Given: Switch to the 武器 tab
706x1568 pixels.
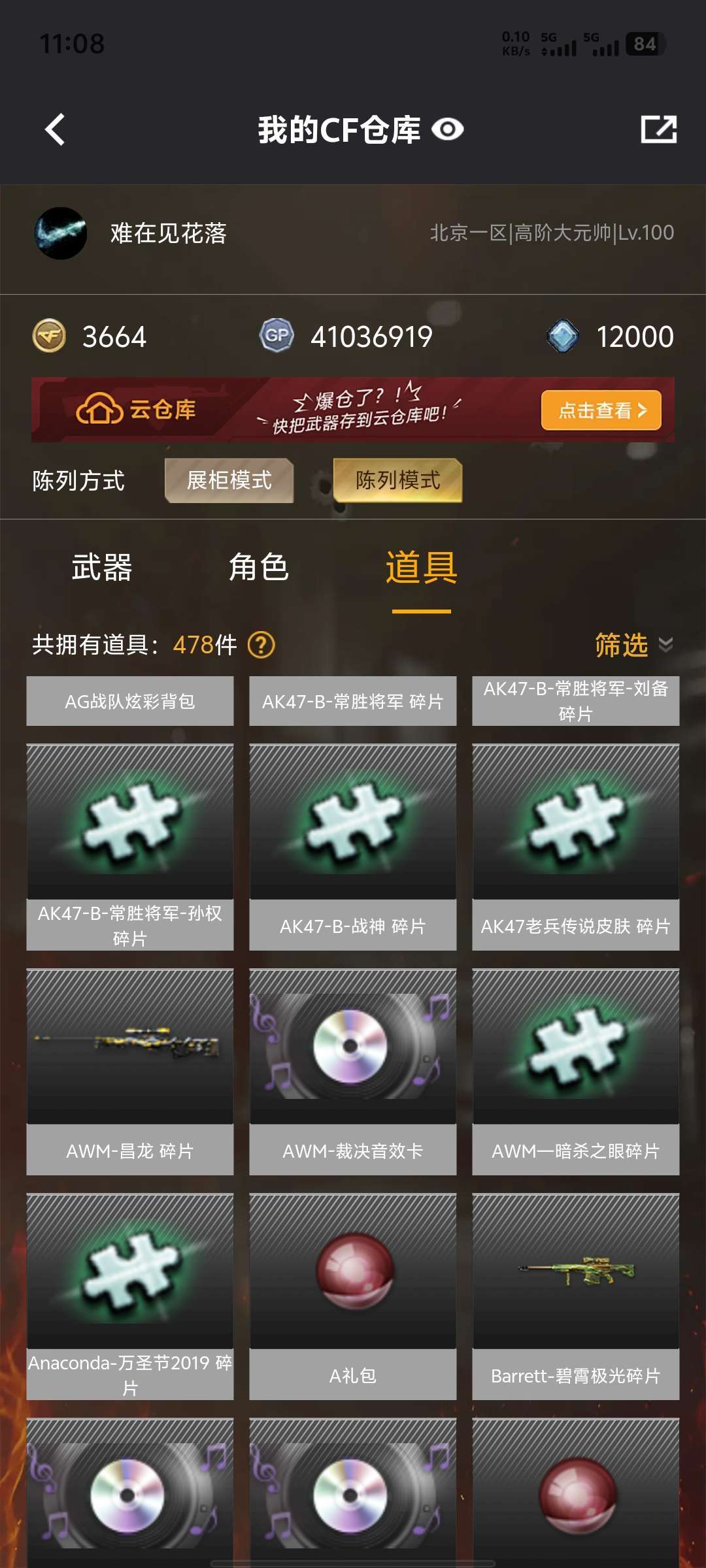Looking at the screenshot, I should [102, 567].
